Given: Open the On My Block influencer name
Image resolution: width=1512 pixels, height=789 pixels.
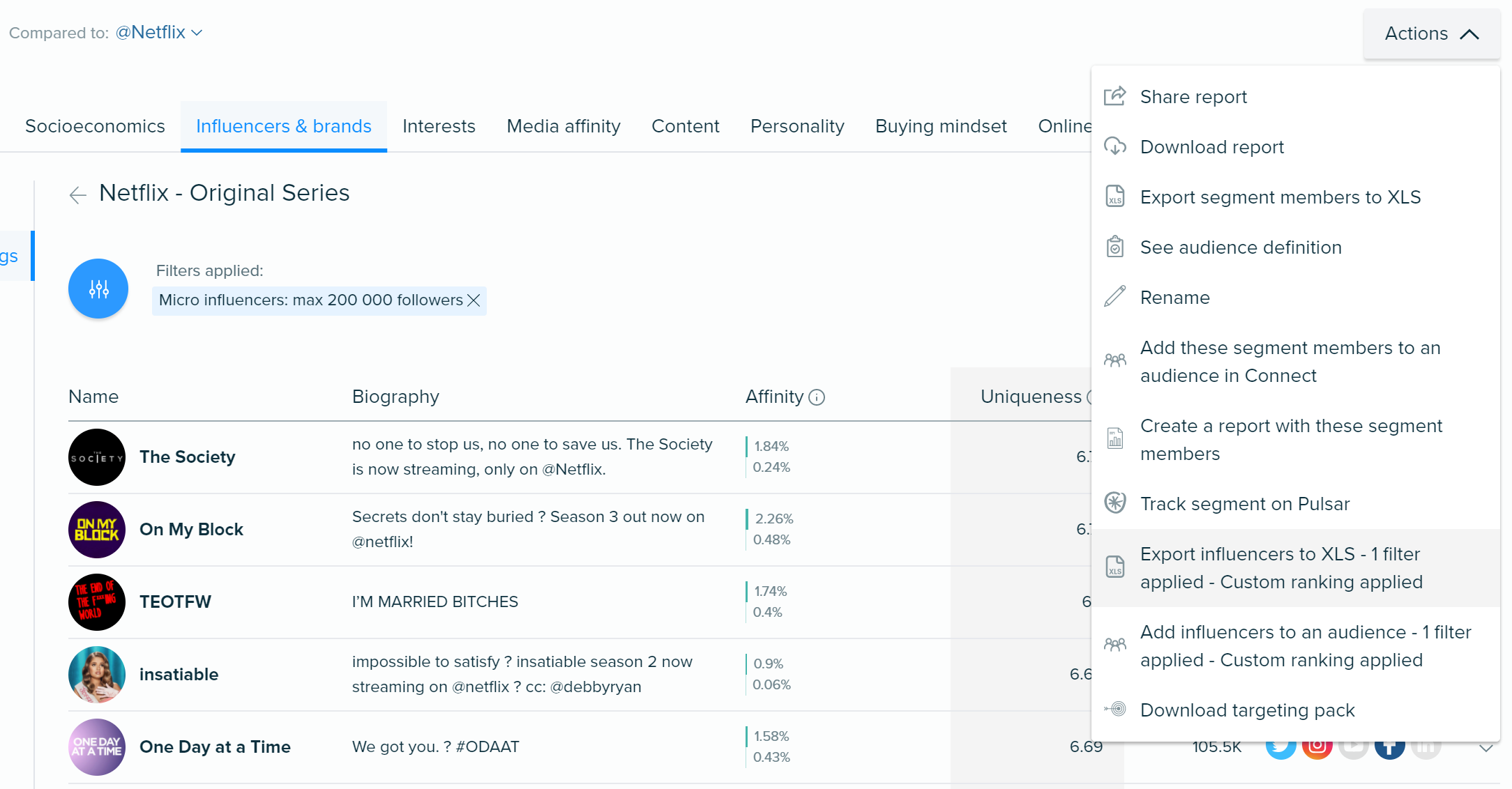Looking at the screenshot, I should [191, 530].
